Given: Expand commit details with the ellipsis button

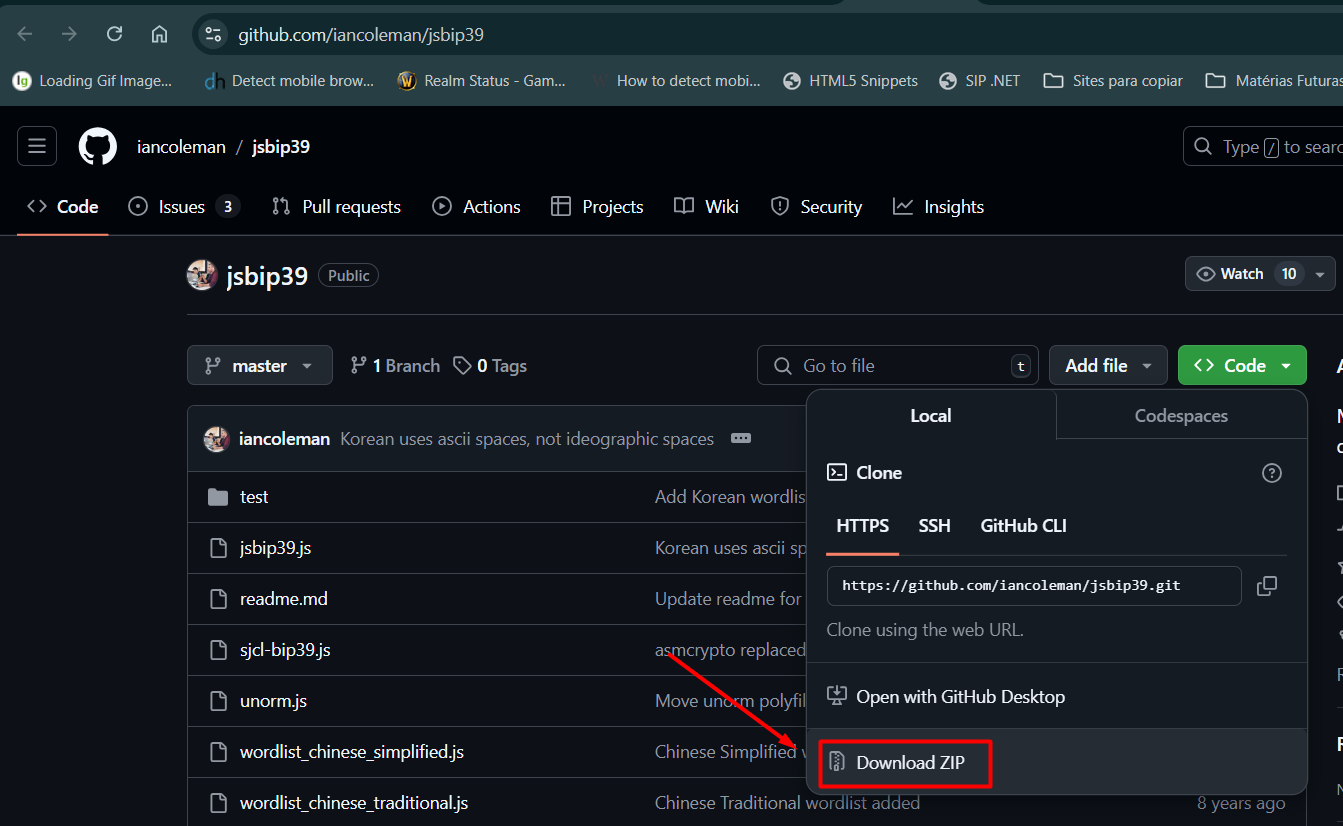Looking at the screenshot, I should point(741,439).
